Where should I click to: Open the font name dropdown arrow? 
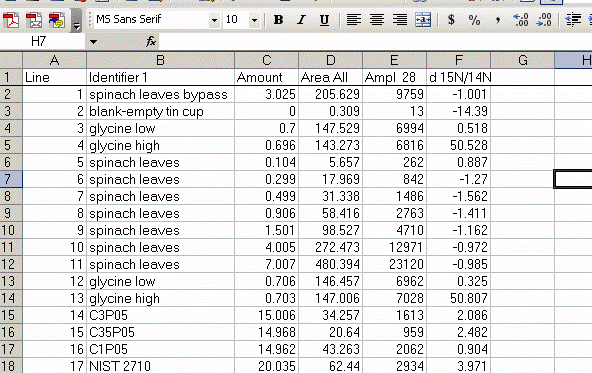point(214,20)
